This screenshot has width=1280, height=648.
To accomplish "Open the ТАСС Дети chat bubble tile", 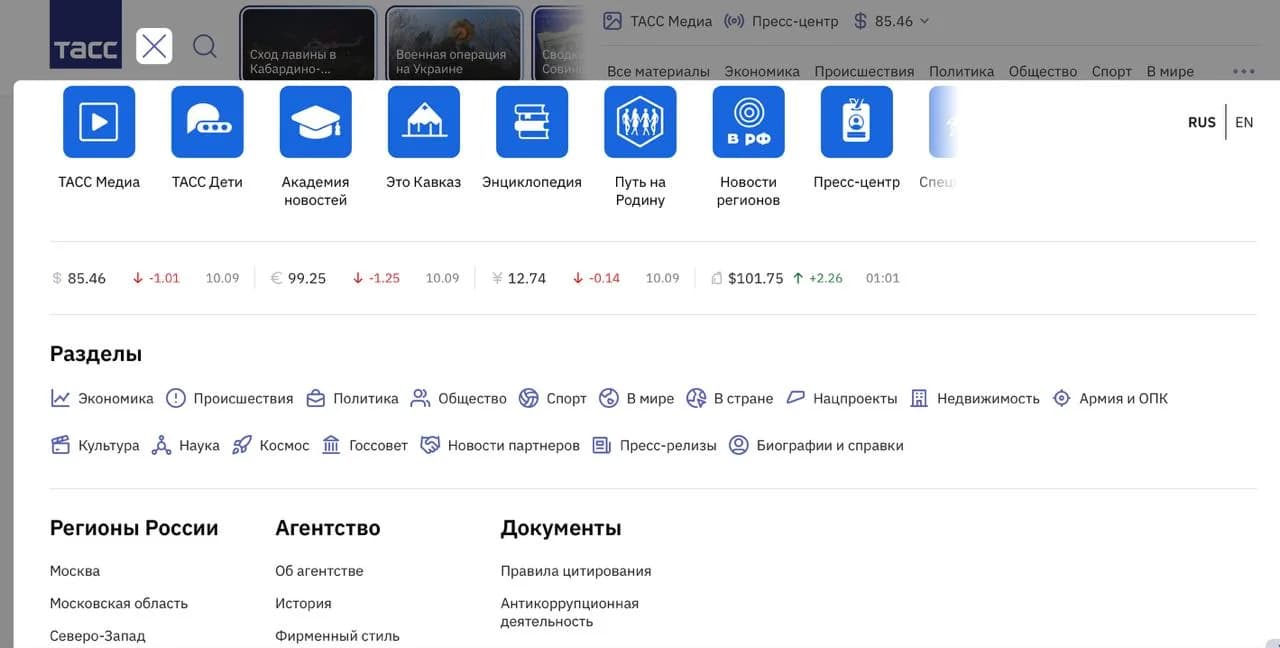I will 207,122.
